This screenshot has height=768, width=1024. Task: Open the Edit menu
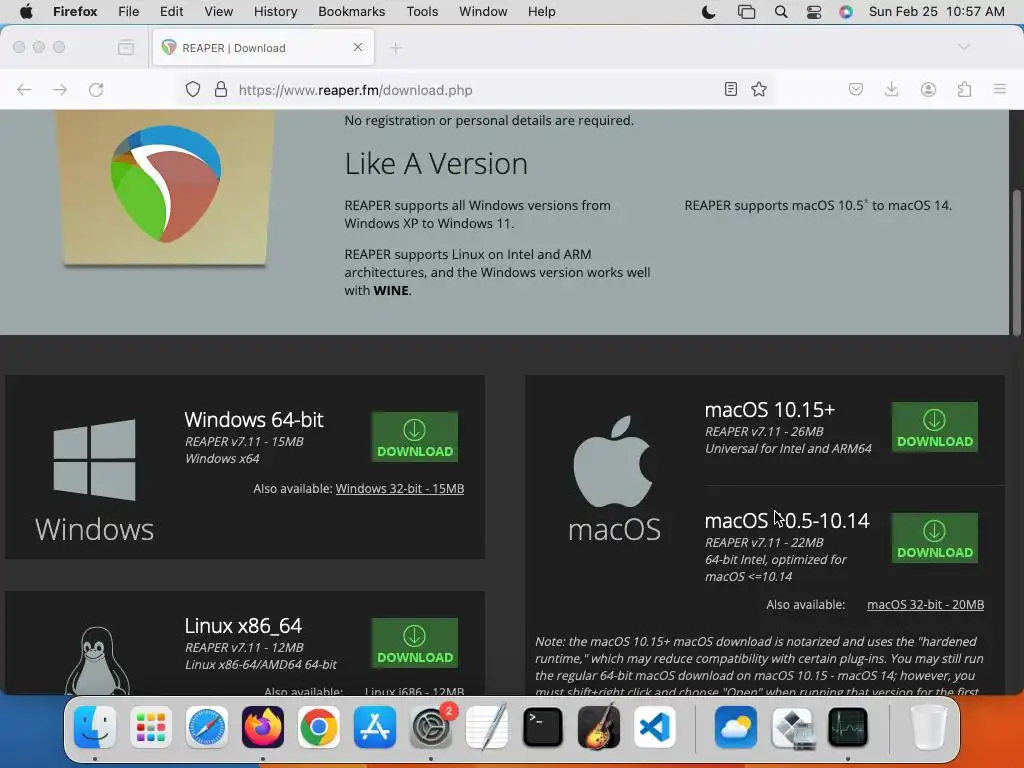tap(171, 11)
